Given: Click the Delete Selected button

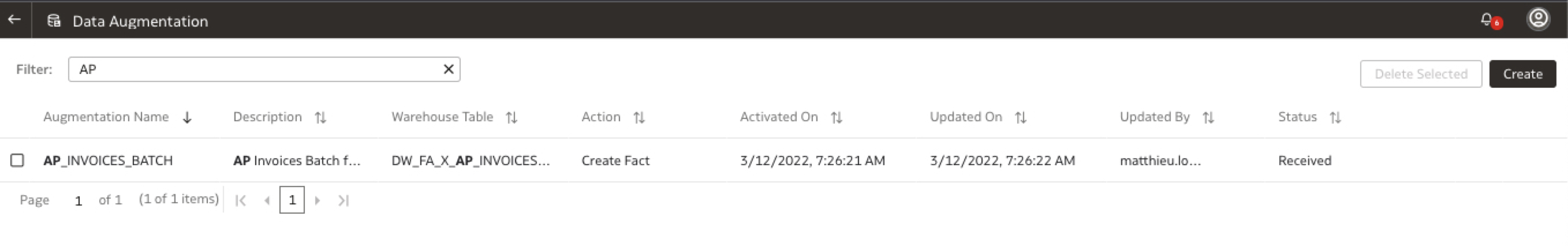Looking at the screenshot, I should [x=1421, y=74].
